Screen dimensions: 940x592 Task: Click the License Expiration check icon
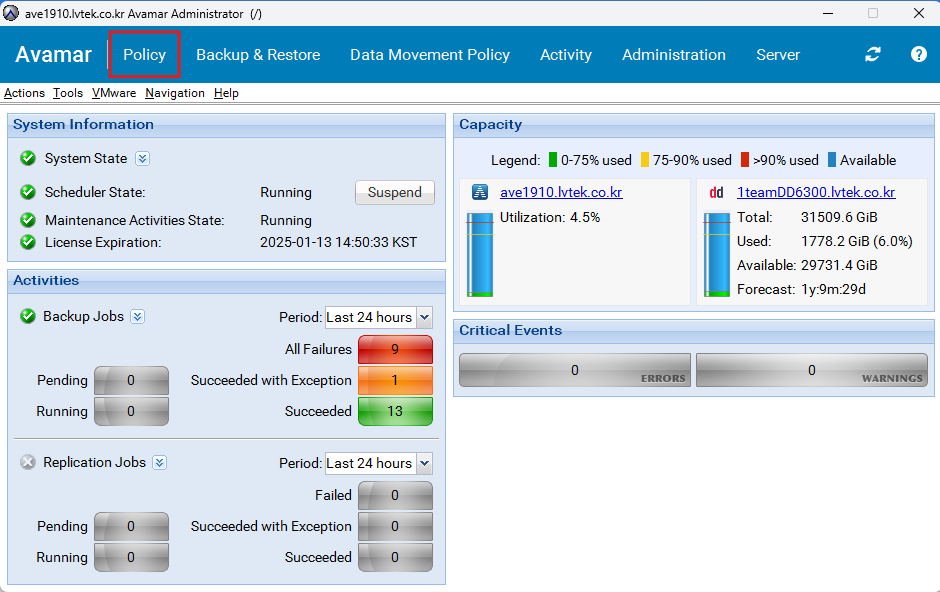click(28, 242)
